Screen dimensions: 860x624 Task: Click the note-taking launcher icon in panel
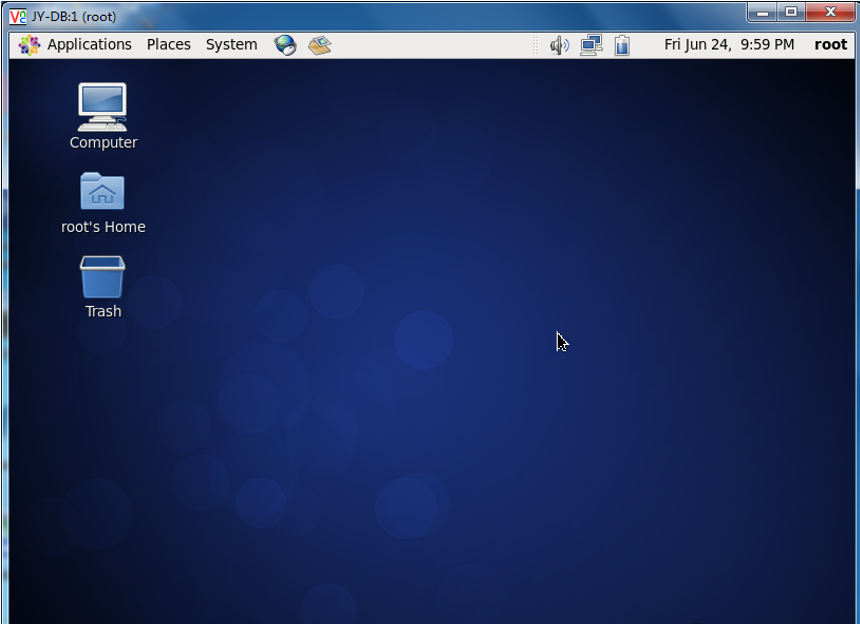point(320,45)
